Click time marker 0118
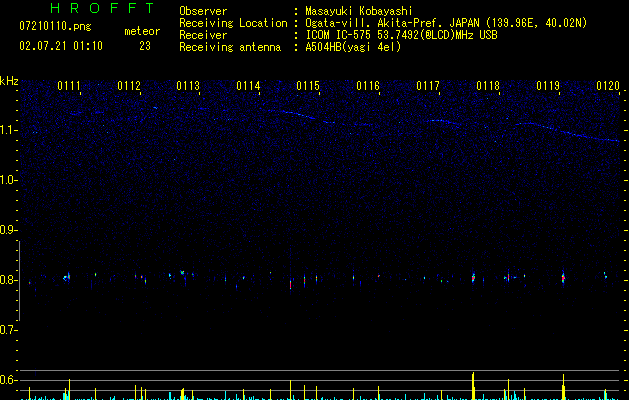This screenshot has height=400, width=629. (x=488, y=86)
